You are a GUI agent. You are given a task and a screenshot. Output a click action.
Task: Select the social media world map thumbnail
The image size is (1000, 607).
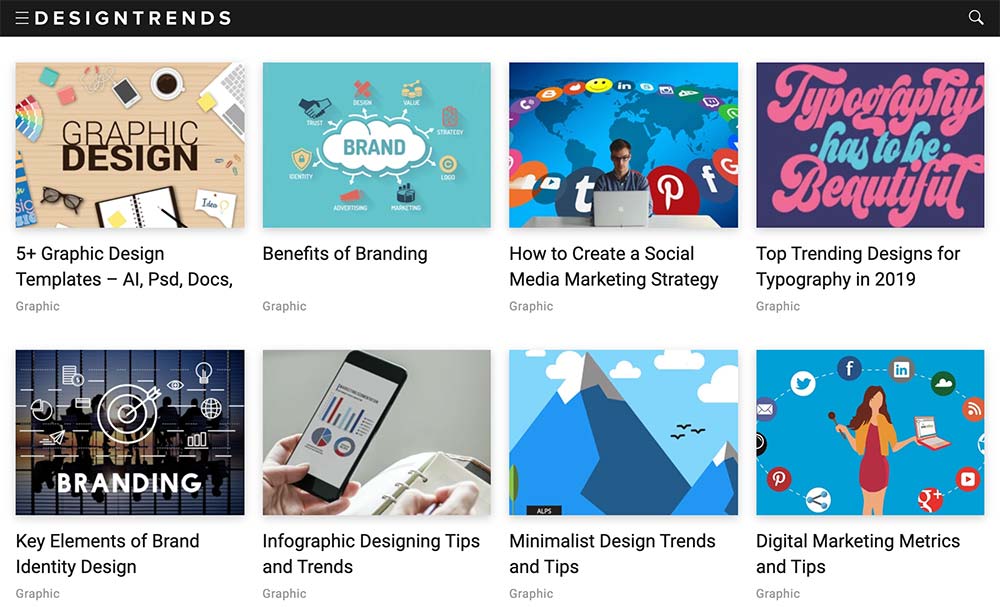click(x=624, y=145)
